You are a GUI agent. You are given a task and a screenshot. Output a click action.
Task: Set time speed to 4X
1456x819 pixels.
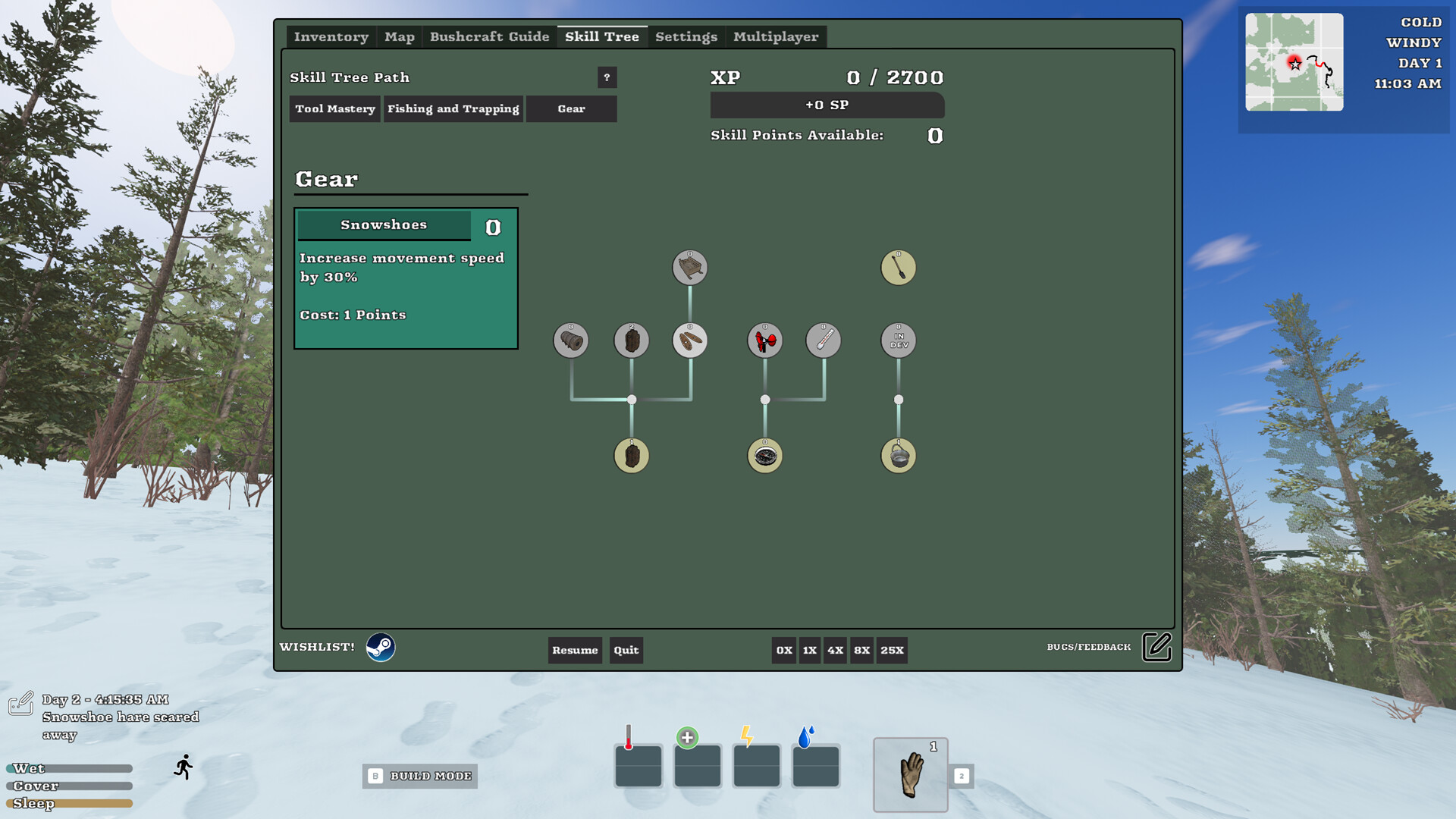(835, 650)
